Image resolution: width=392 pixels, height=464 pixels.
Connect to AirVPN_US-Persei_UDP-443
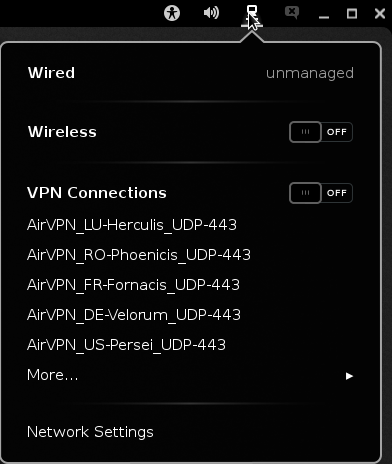126,345
